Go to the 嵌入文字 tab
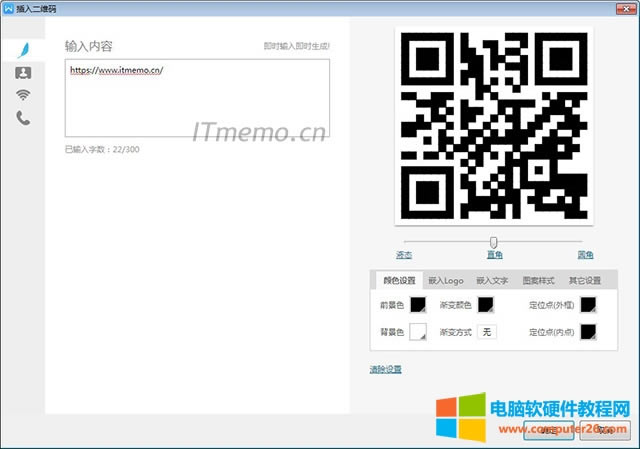640x449 pixels. (491, 281)
